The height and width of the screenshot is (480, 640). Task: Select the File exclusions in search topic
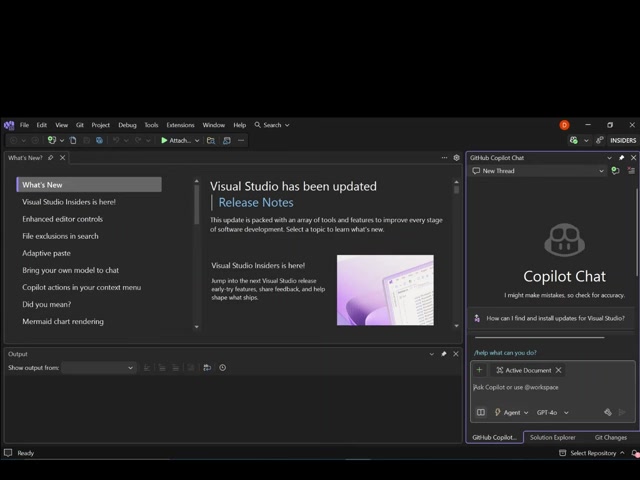pyautogui.click(x=60, y=236)
